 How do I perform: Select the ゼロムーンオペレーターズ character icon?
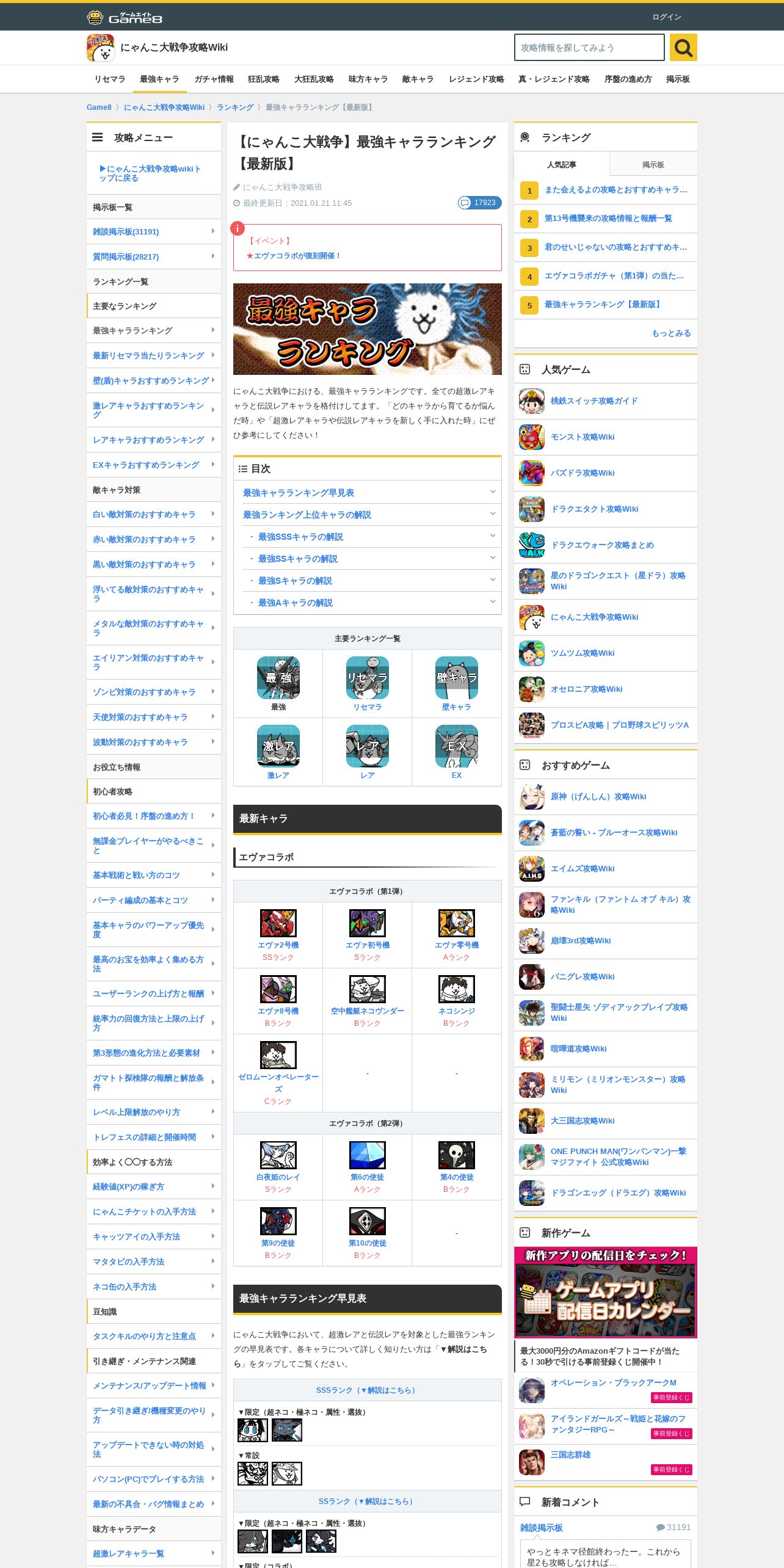pyautogui.click(x=278, y=1055)
